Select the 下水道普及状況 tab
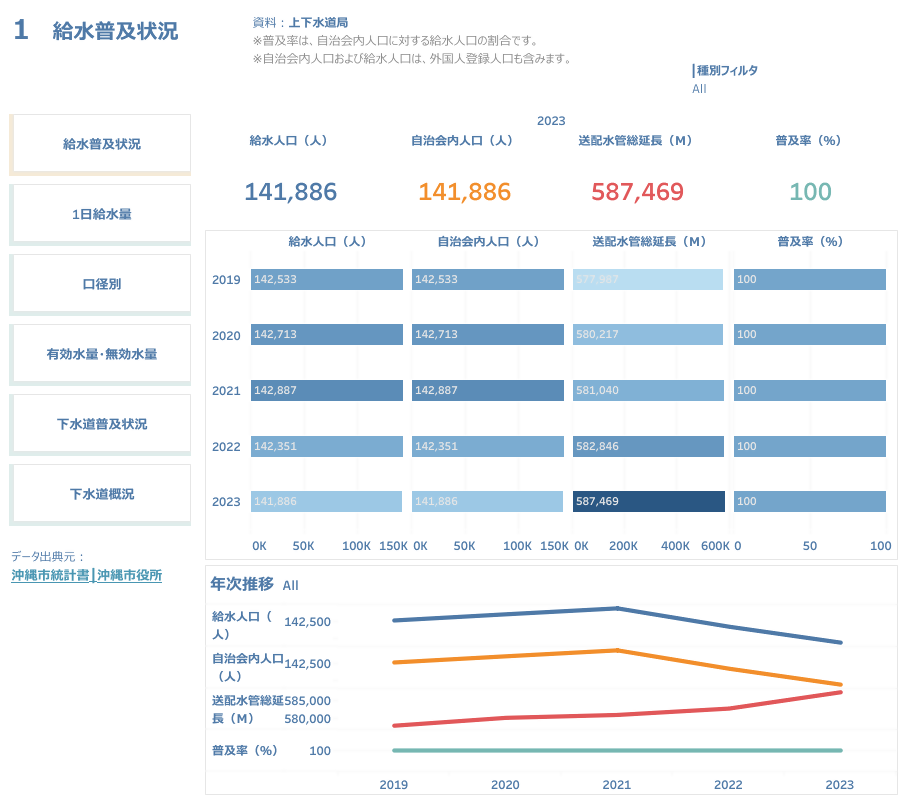 tap(101, 424)
